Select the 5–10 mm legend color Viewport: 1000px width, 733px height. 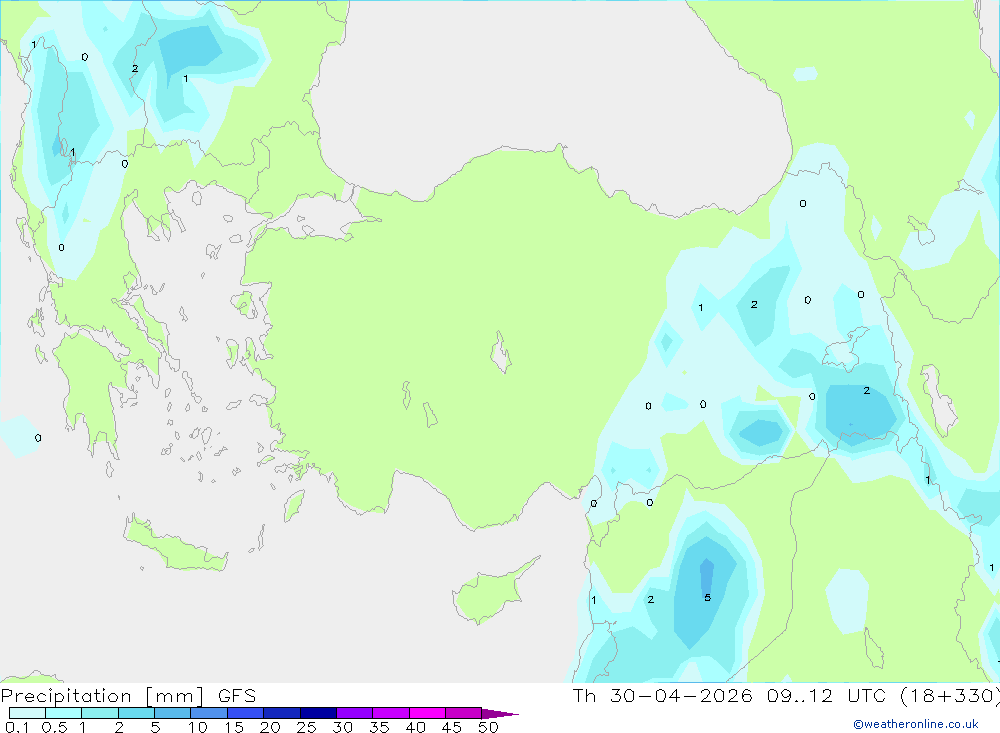(x=172, y=713)
